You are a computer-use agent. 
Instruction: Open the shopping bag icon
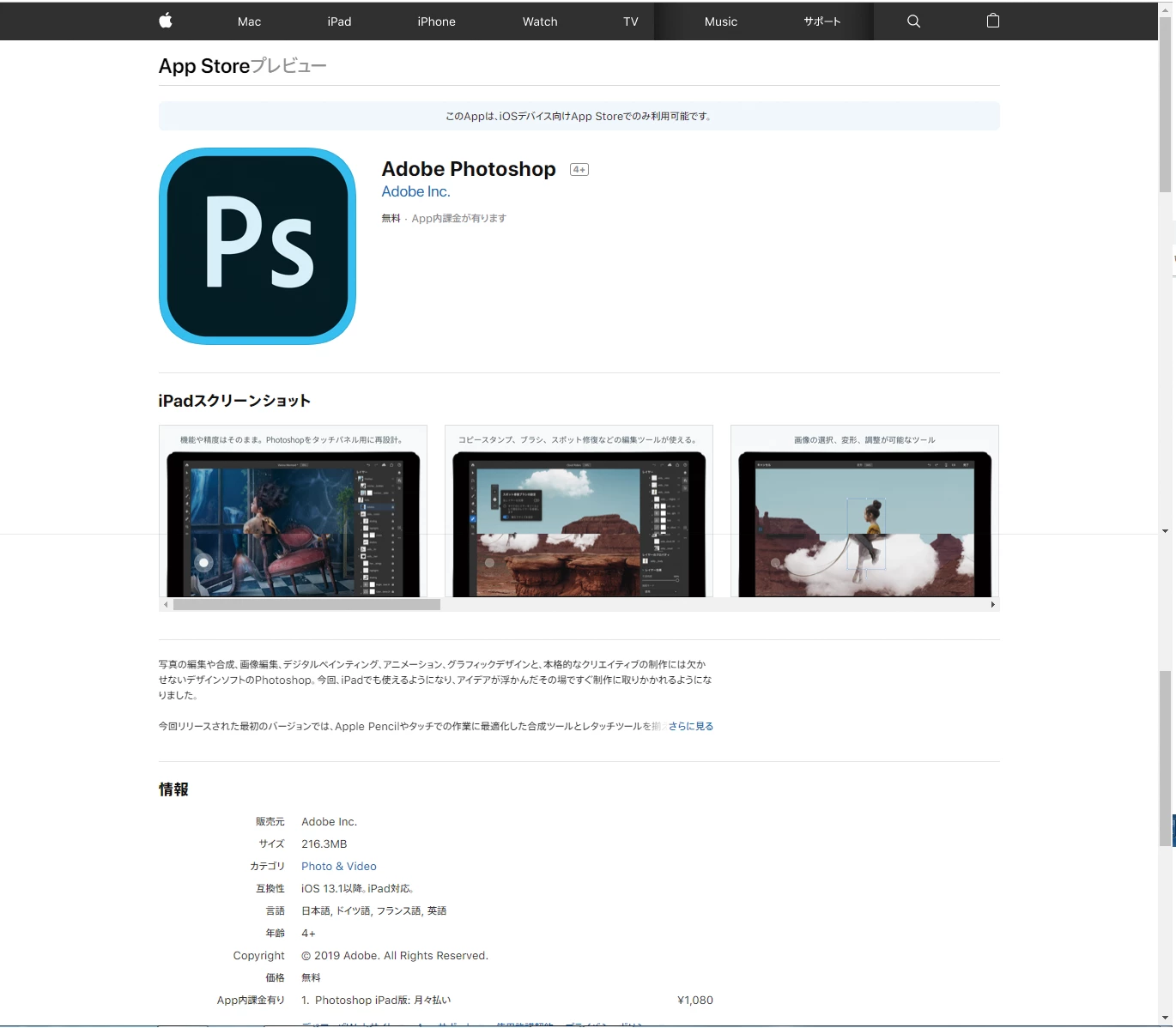click(993, 21)
